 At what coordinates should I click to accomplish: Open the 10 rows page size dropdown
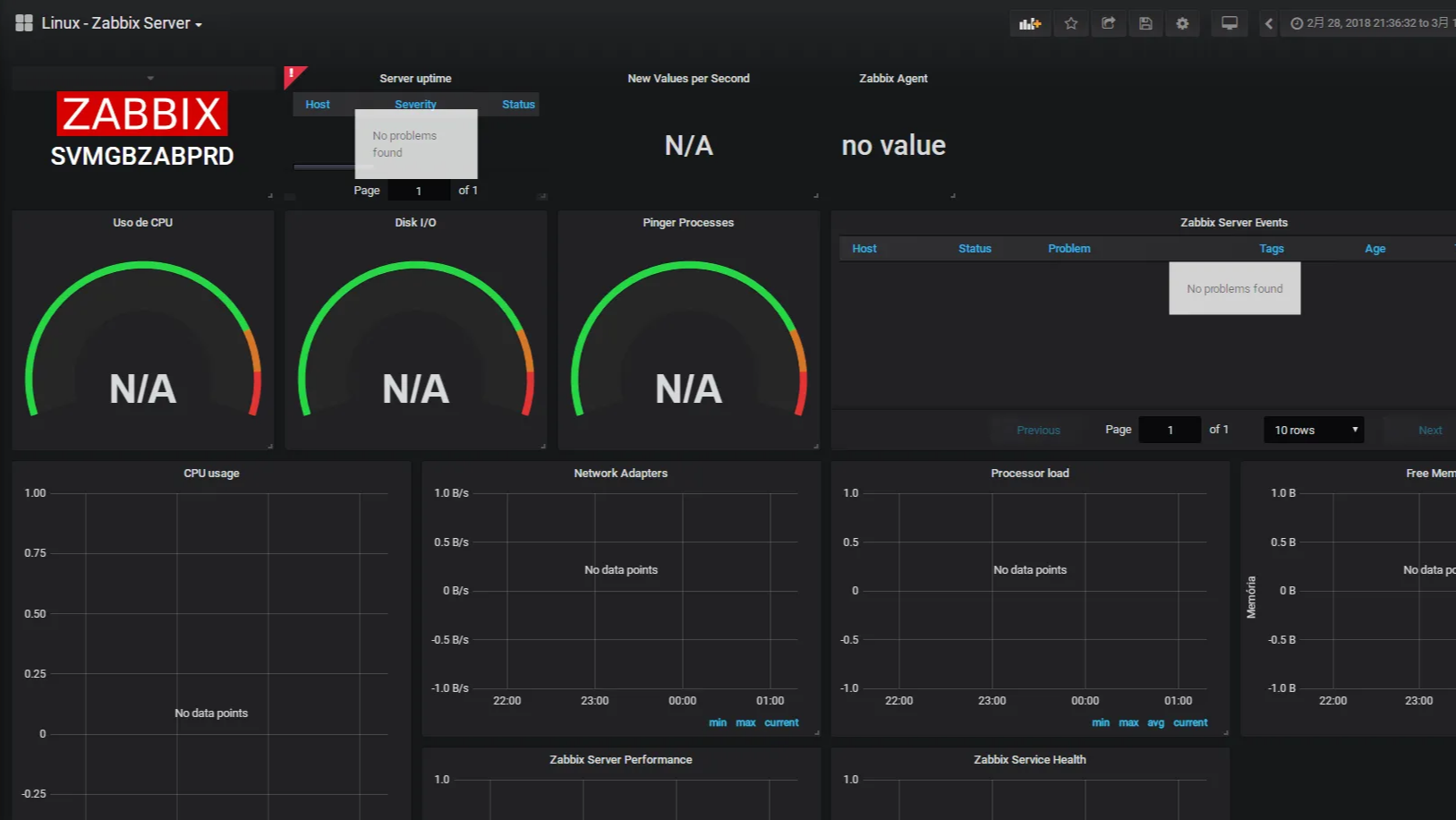coord(1314,431)
